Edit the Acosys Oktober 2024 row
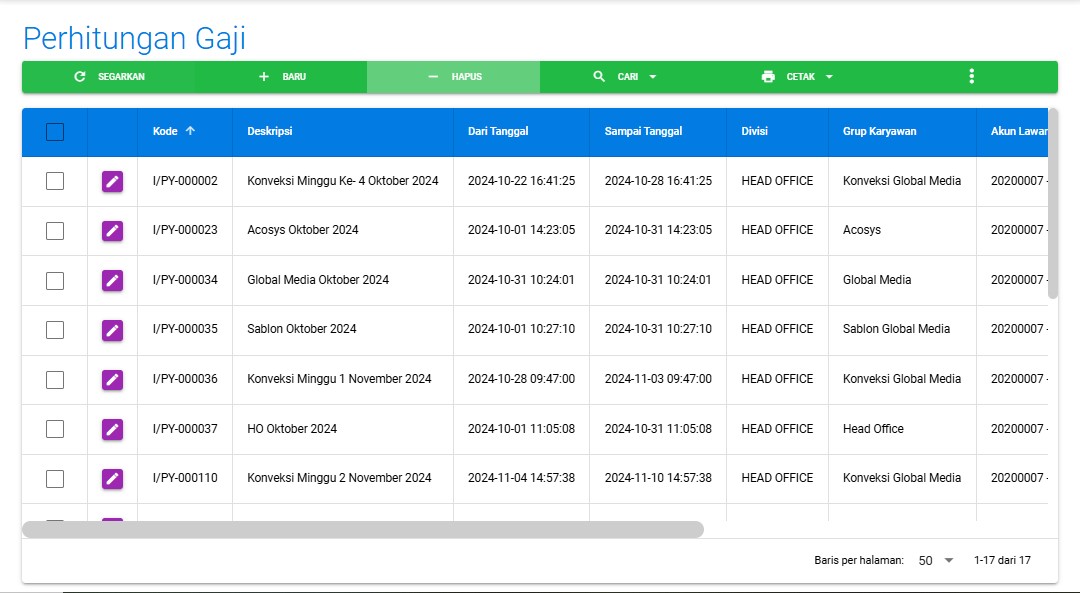The height and width of the screenshot is (593, 1080). pyautogui.click(x=112, y=231)
